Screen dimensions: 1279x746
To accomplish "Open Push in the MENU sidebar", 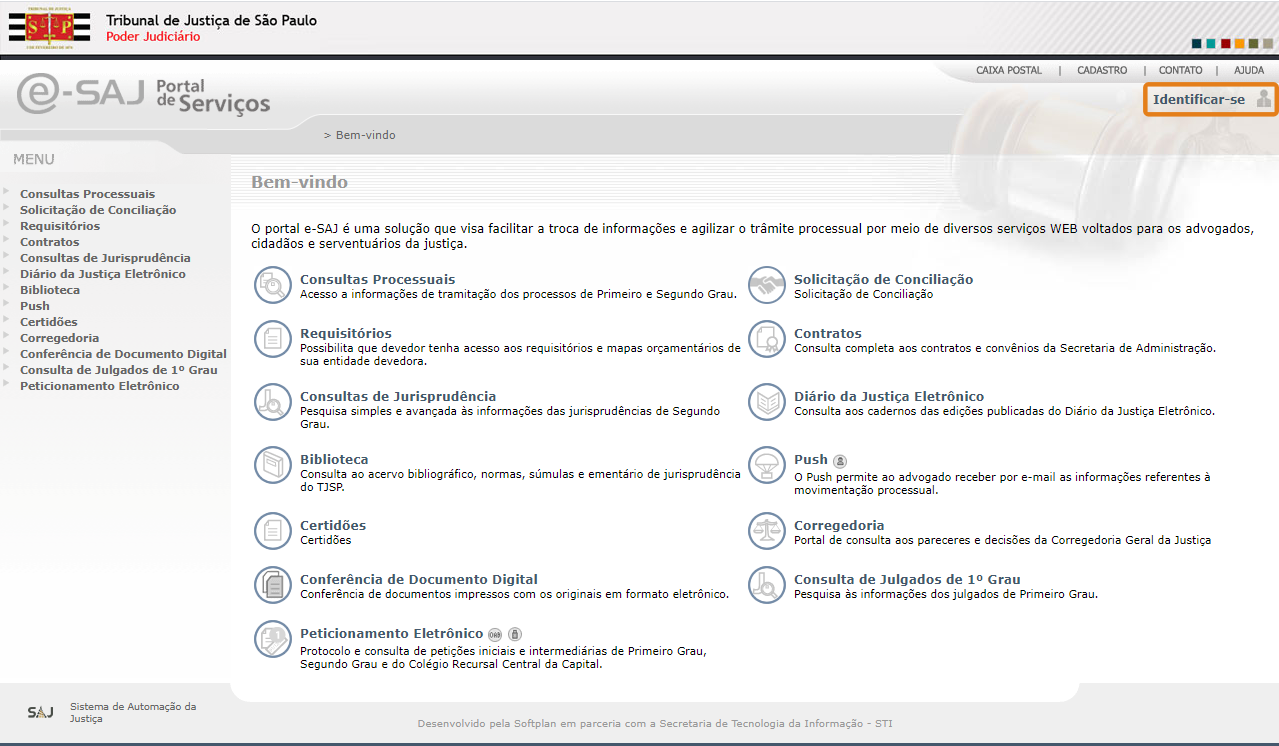I will click(x=35, y=306).
